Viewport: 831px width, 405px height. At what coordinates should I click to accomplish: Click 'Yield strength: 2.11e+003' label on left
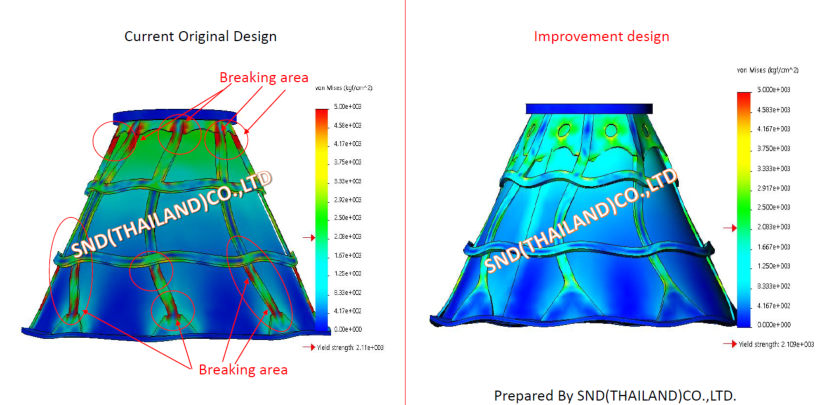coord(350,347)
